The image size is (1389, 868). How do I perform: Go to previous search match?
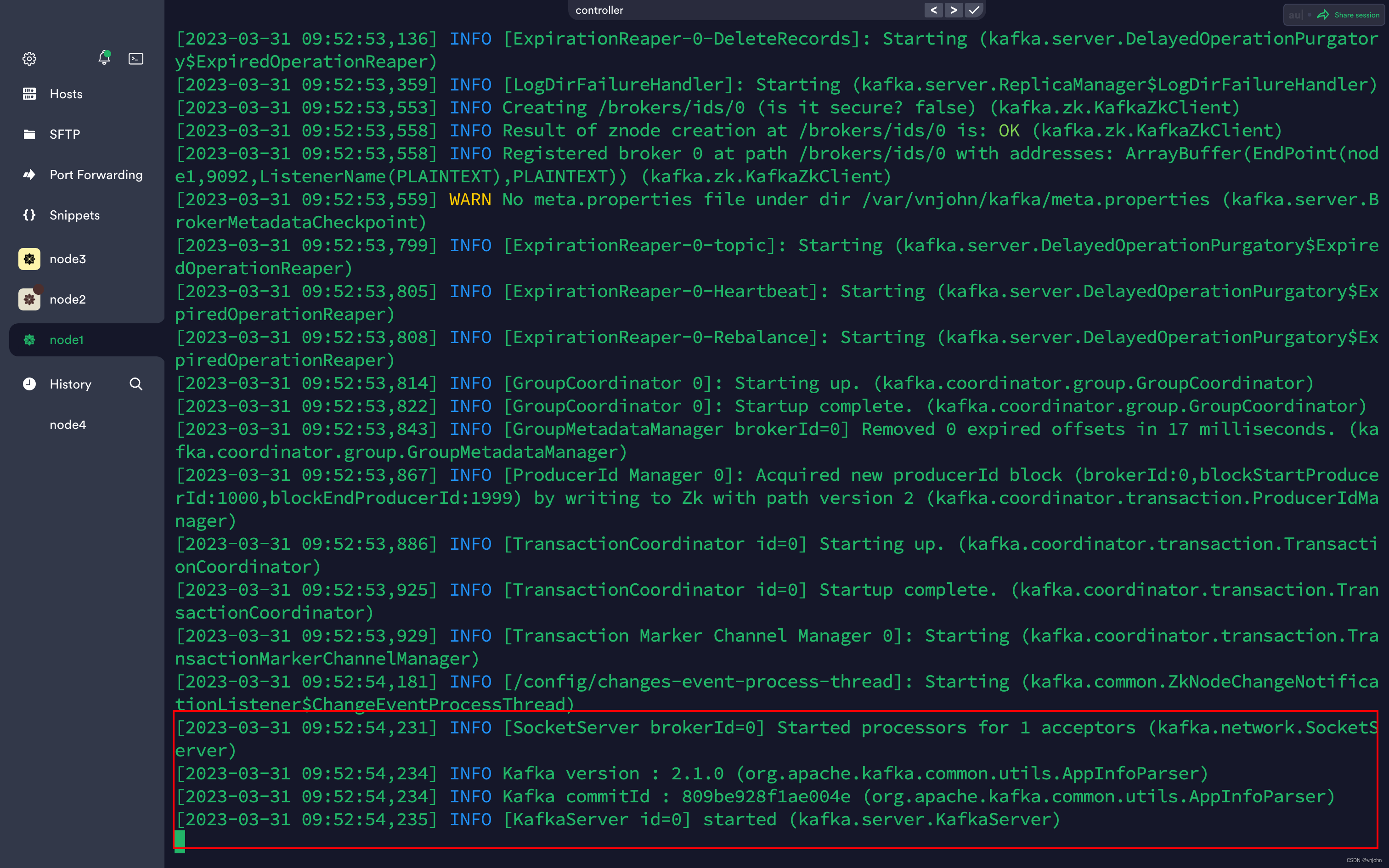click(933, 10)
